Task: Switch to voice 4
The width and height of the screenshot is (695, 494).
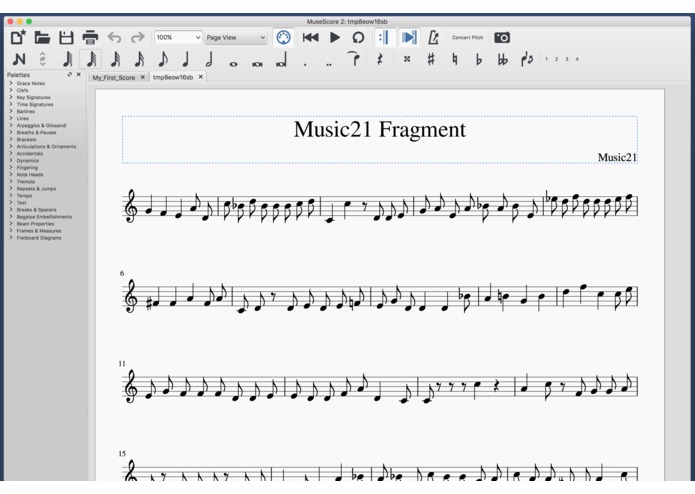Action: click(577, 59)
